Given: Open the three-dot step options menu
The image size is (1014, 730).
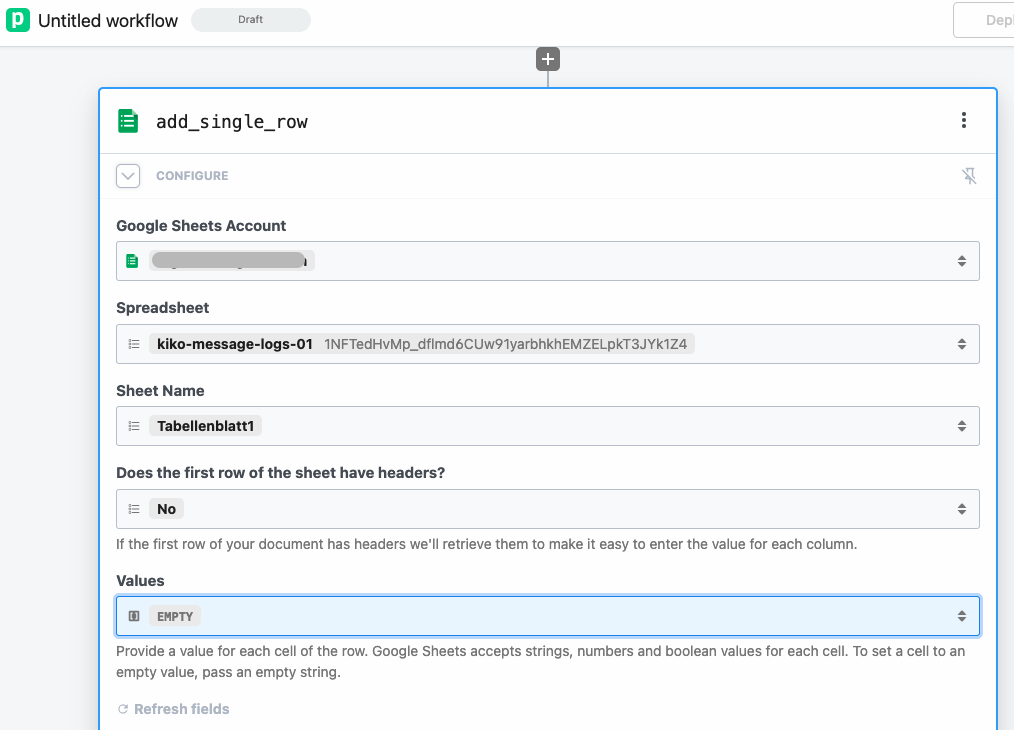Looking at the screenshot, I should click(x=964, y=120).
